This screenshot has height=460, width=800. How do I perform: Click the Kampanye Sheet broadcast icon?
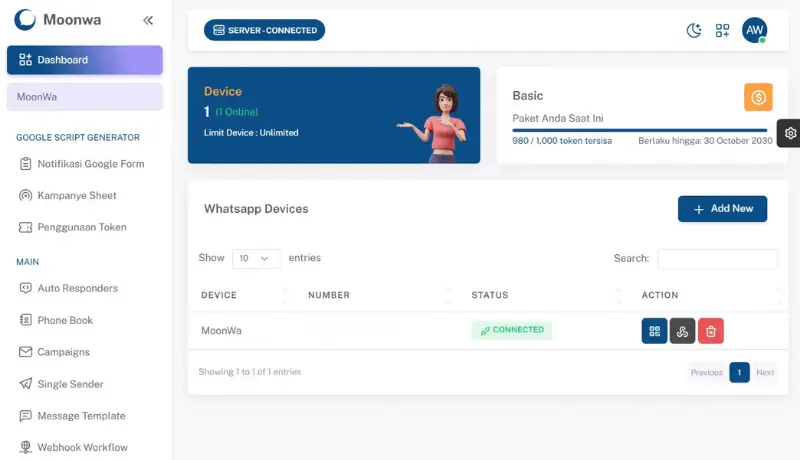tap(26, 195)
